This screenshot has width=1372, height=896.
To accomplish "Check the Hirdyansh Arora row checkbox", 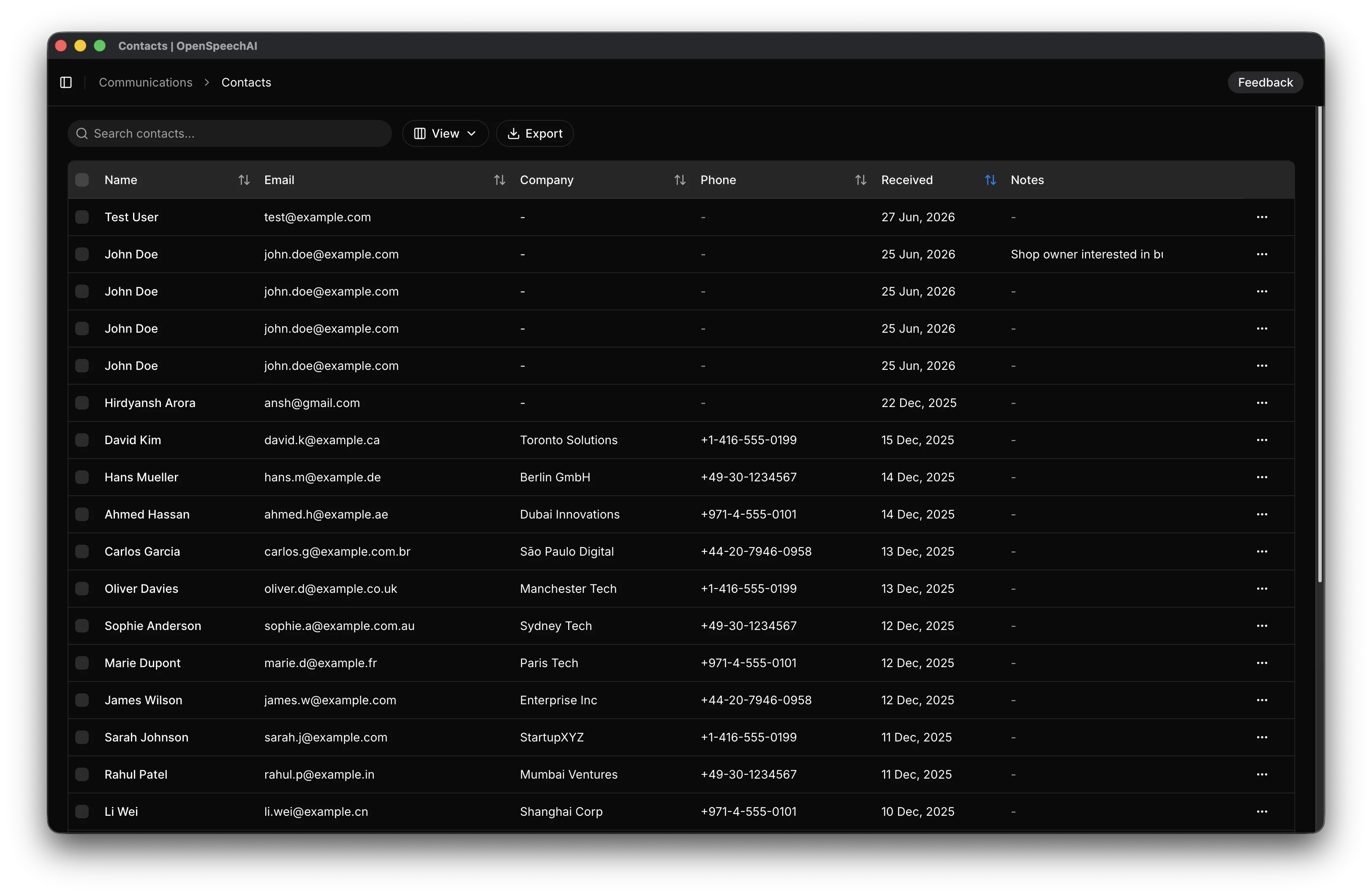I will (82, 403).
